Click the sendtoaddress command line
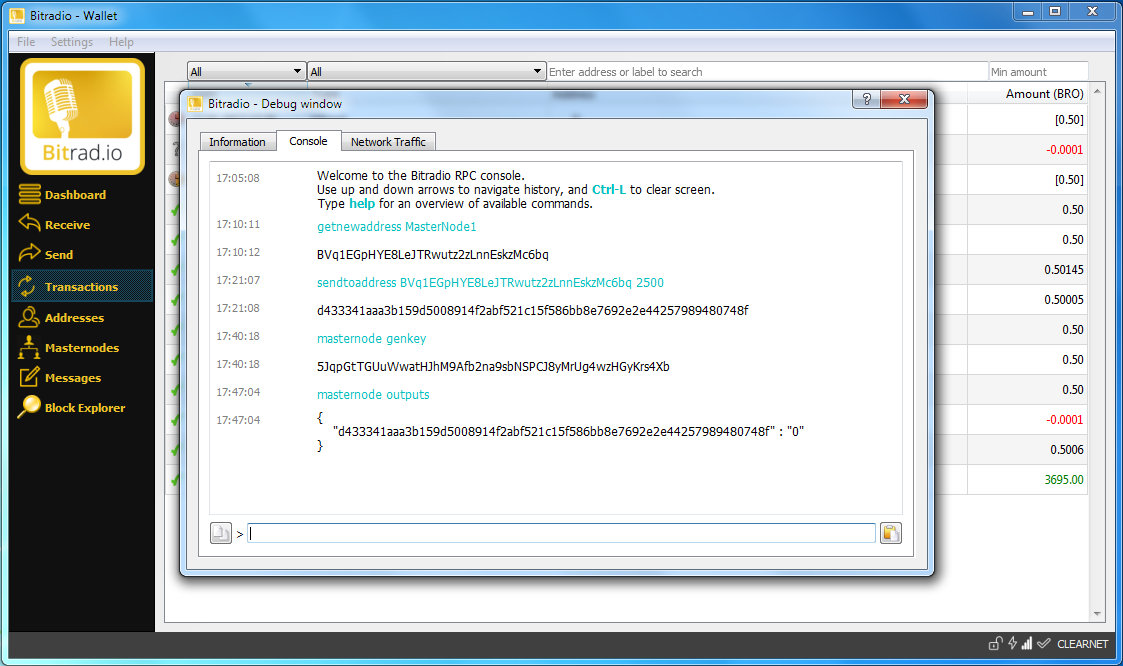 tap(490, 282)
